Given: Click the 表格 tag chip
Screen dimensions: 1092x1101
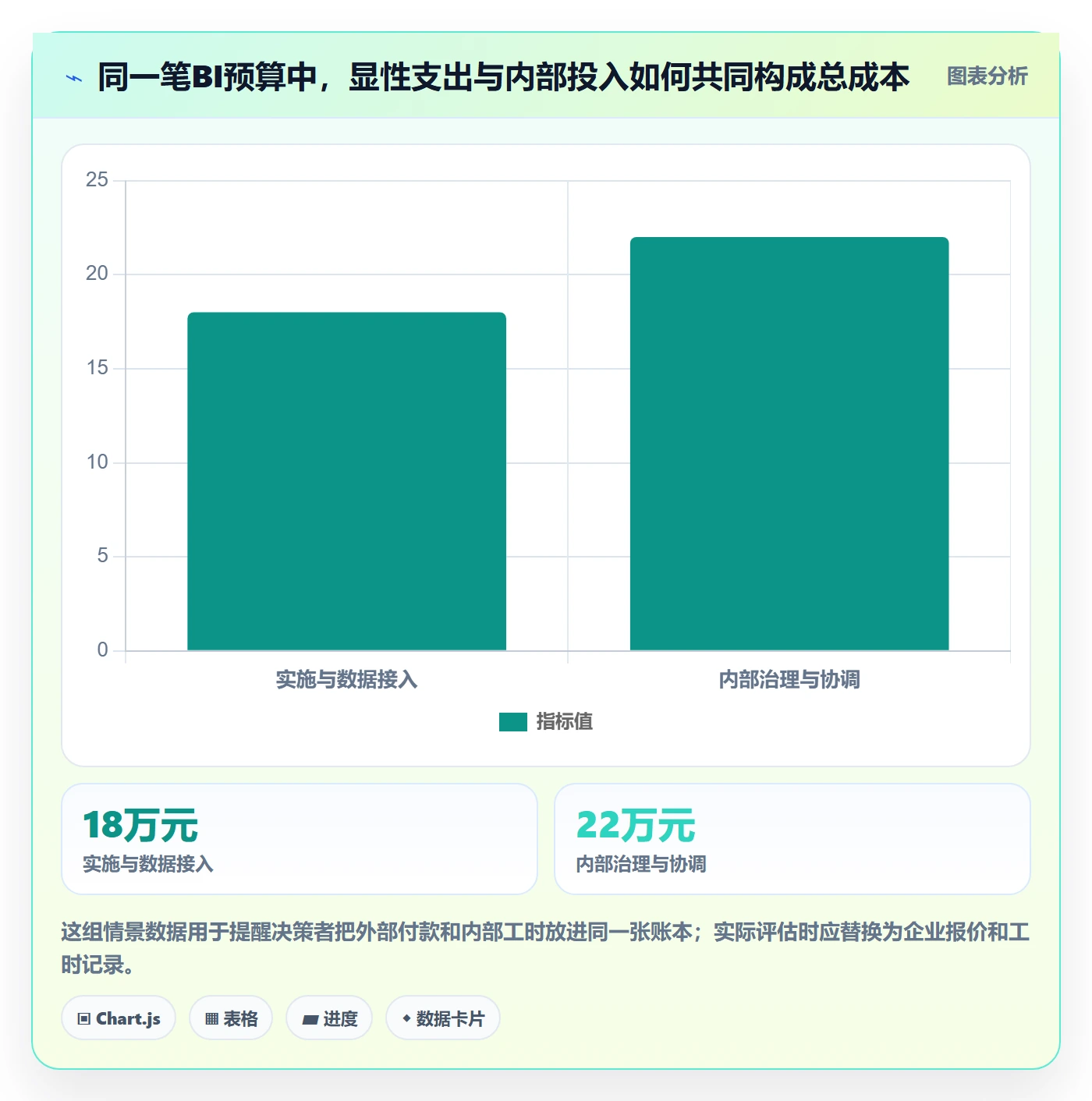Looking at the screenshot, I should [x=231, y=1018].
